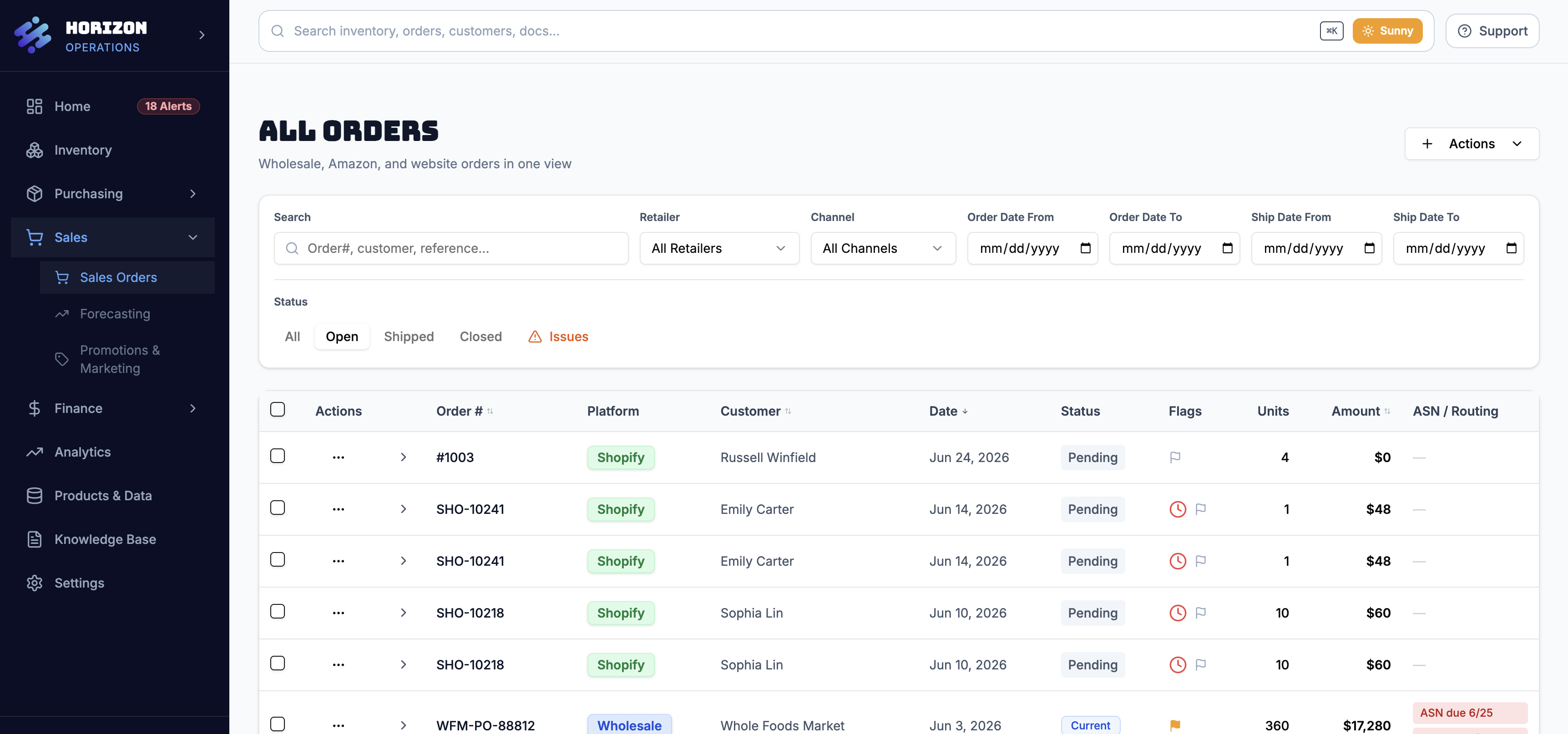The image size is (1568, 734).
Task: Open three-dot menu for WFM-PO-88812
Action: [339, 725]
